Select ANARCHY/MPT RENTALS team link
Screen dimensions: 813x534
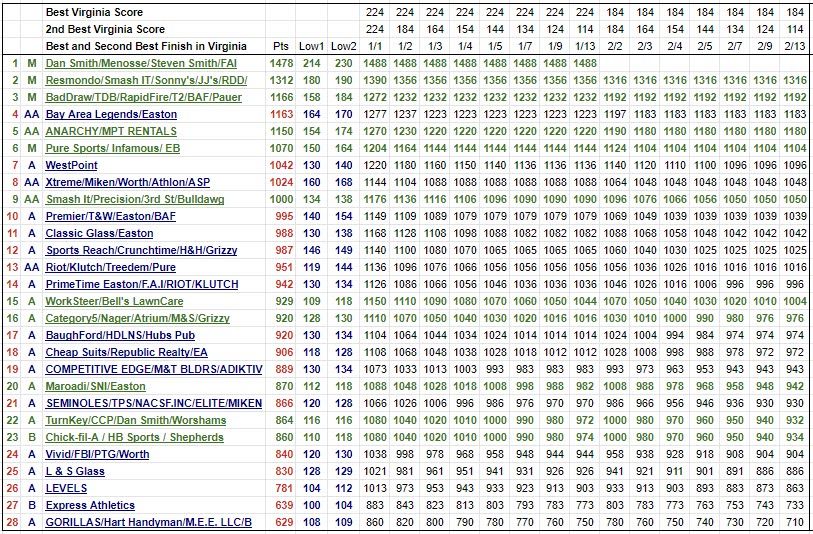click(x=111, y=132)
